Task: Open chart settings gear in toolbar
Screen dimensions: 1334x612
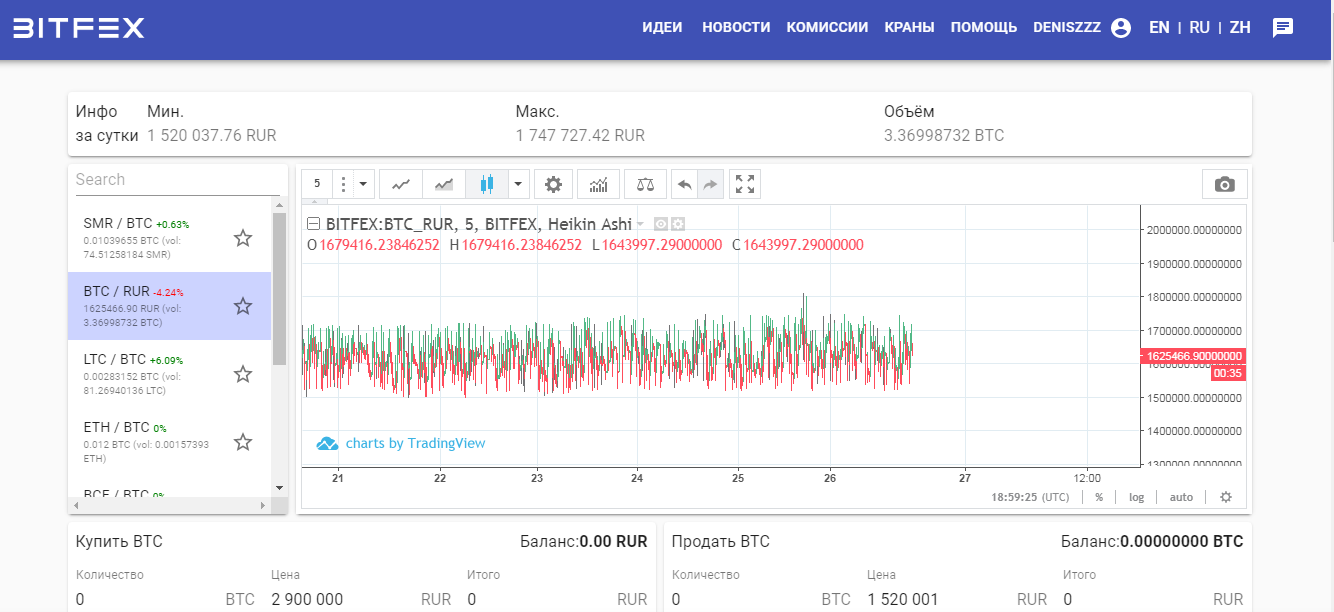Action: [553, 184]
